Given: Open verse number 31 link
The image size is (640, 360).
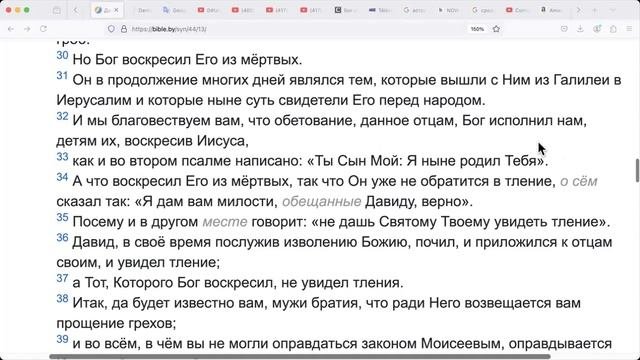Looking at the screenshot, I should 62,76.
